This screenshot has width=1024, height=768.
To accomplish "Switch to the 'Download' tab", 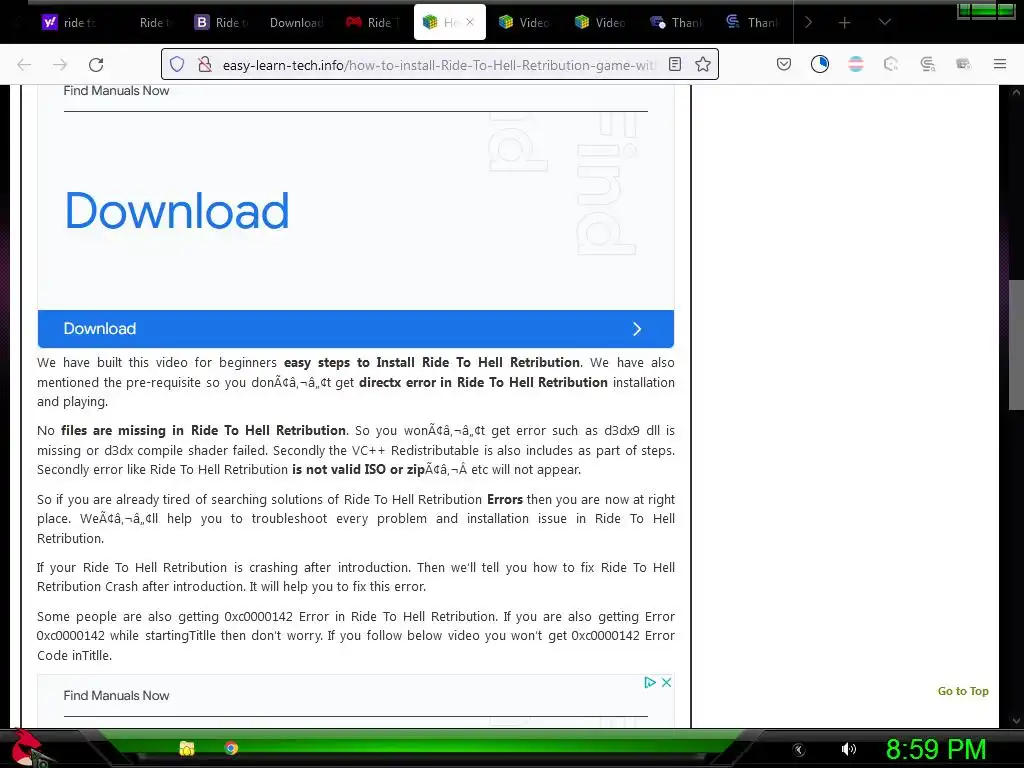I will [x=296, y=22].
